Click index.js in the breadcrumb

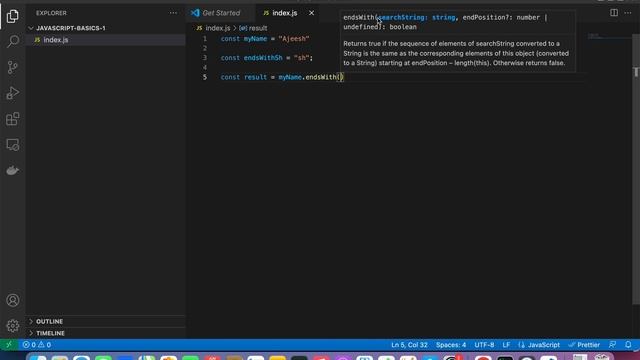pyautogui.click(x=218, y=28)
